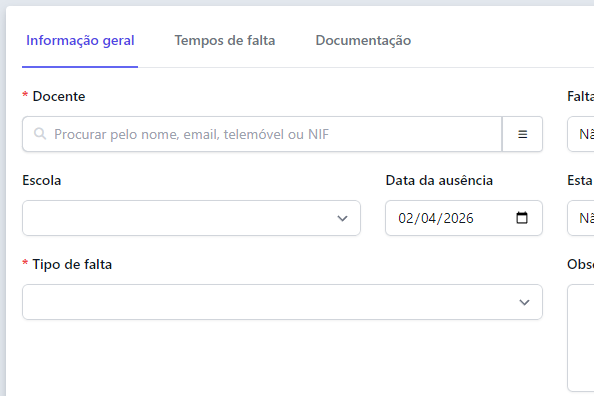
Task: Click the magnifier icon in Docente field
Action: pos(40,134)
